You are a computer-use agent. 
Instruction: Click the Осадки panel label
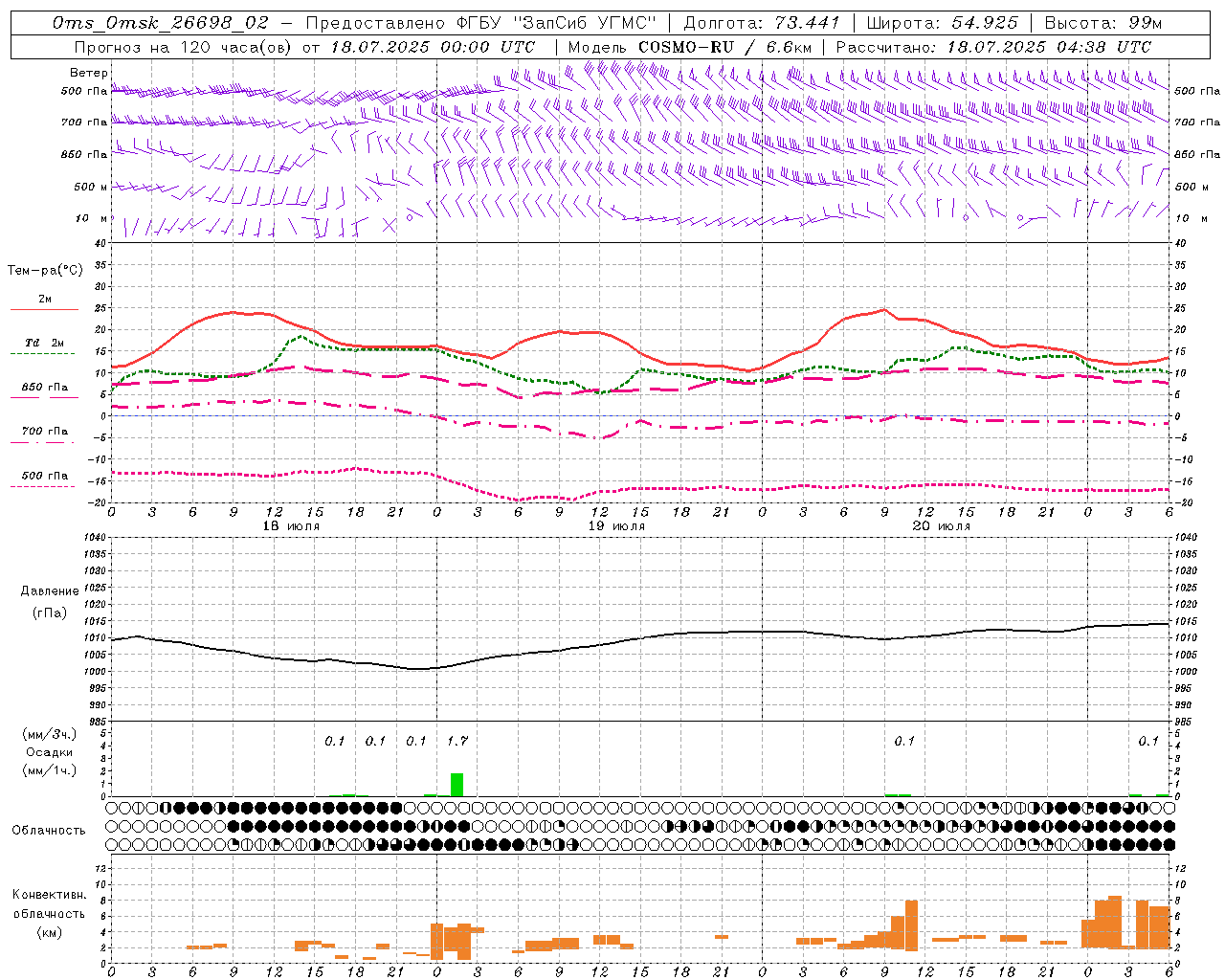point(49,752)
